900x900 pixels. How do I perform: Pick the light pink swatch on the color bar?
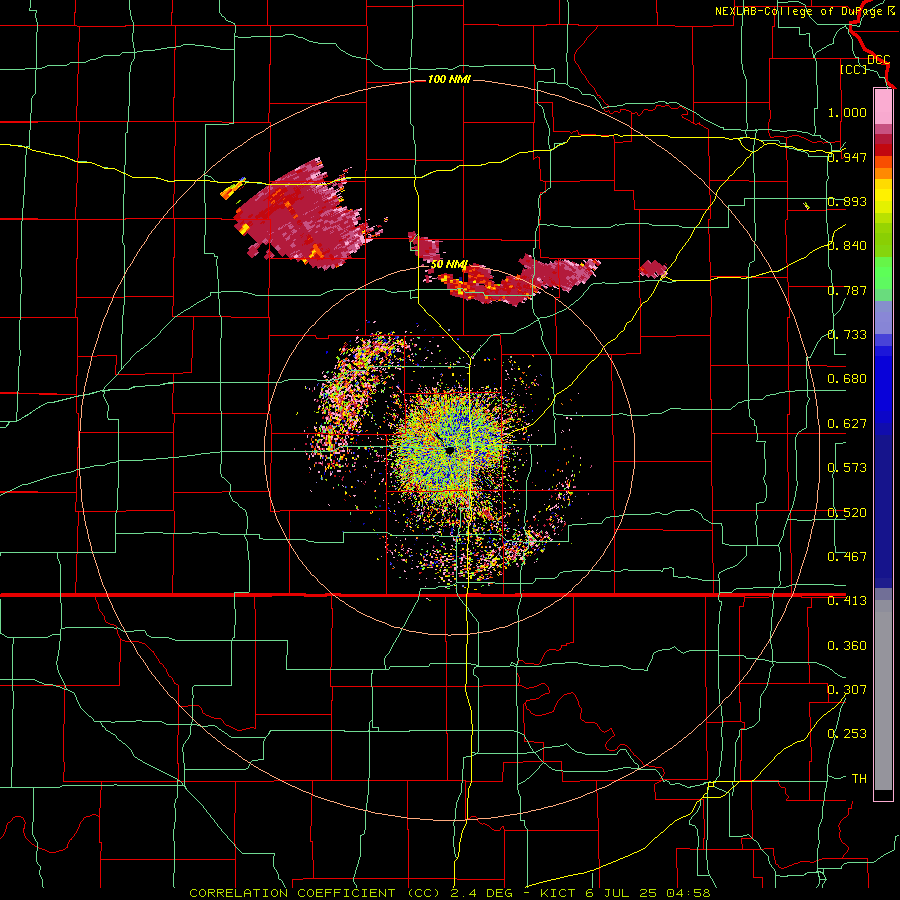(883, 107)
